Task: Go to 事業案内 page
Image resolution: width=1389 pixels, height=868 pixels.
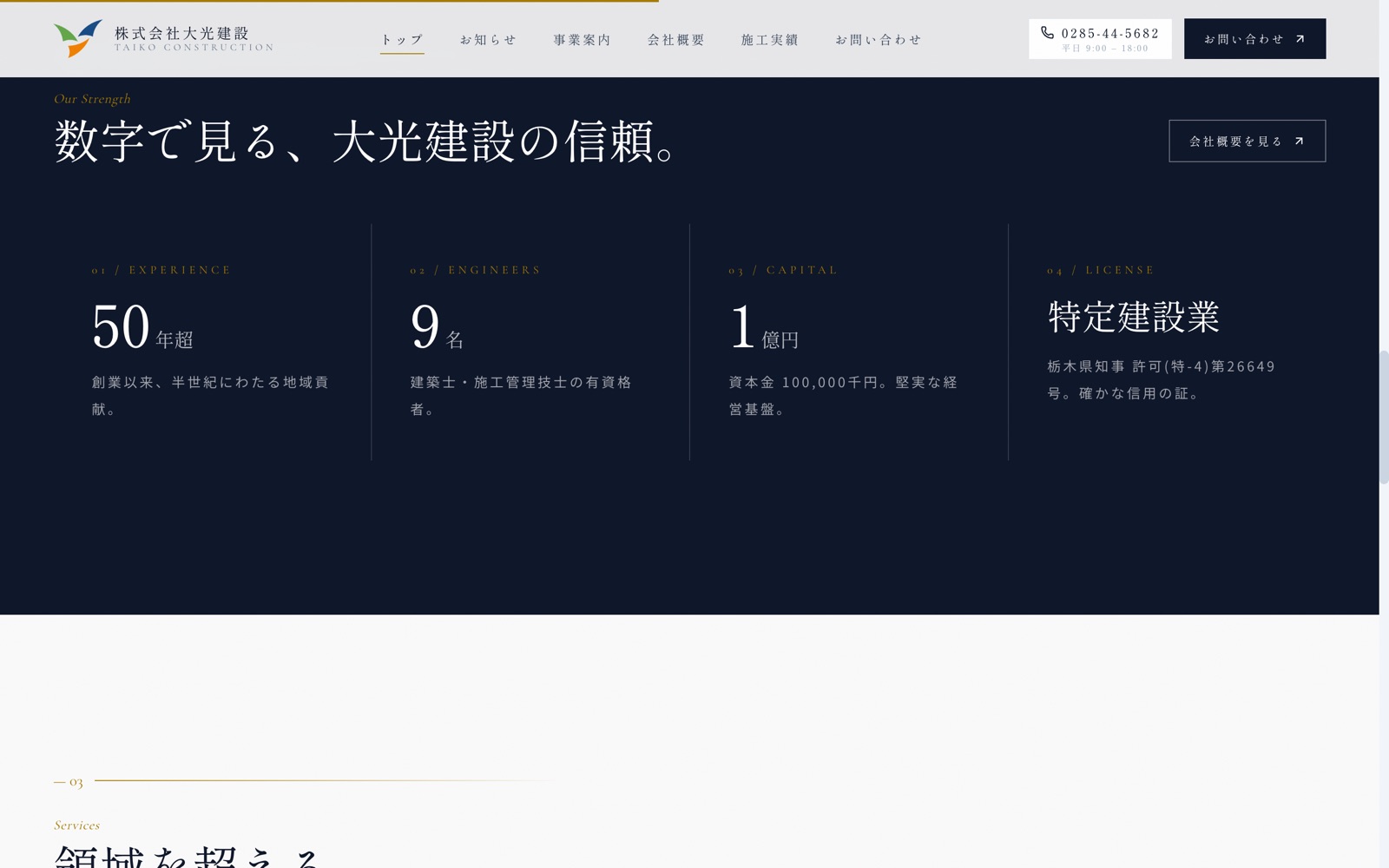Action: tap(582, 40)
